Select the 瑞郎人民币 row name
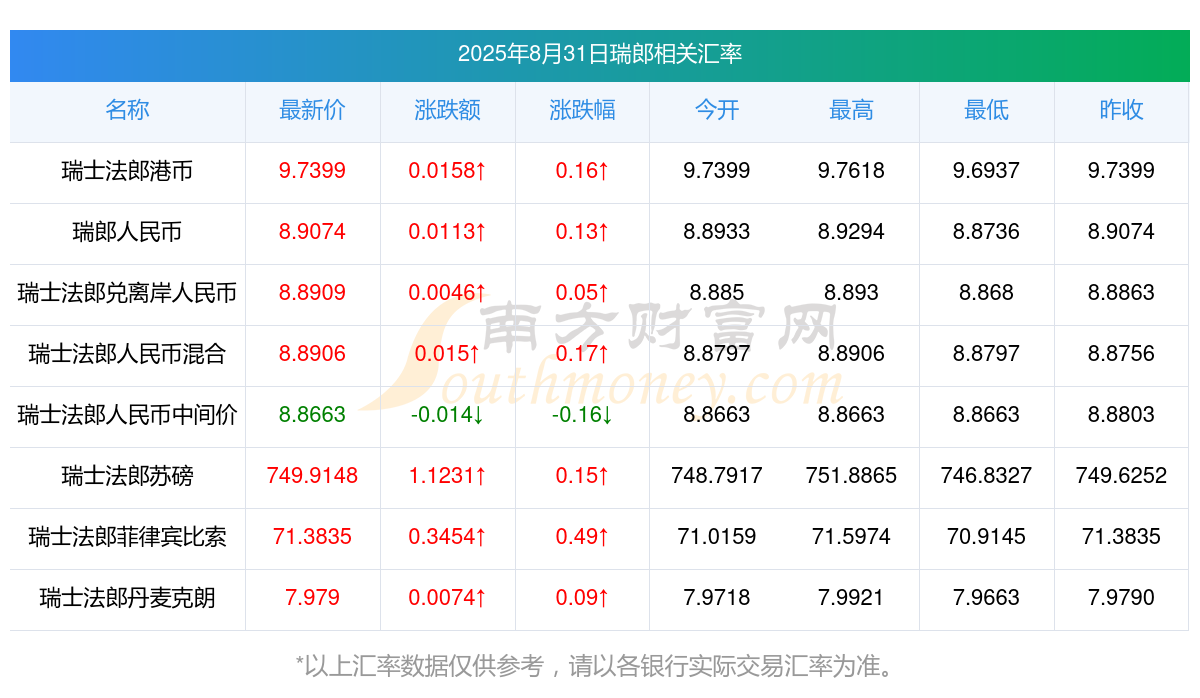Viewport: 1200px width, 698px height. [127, 232]
